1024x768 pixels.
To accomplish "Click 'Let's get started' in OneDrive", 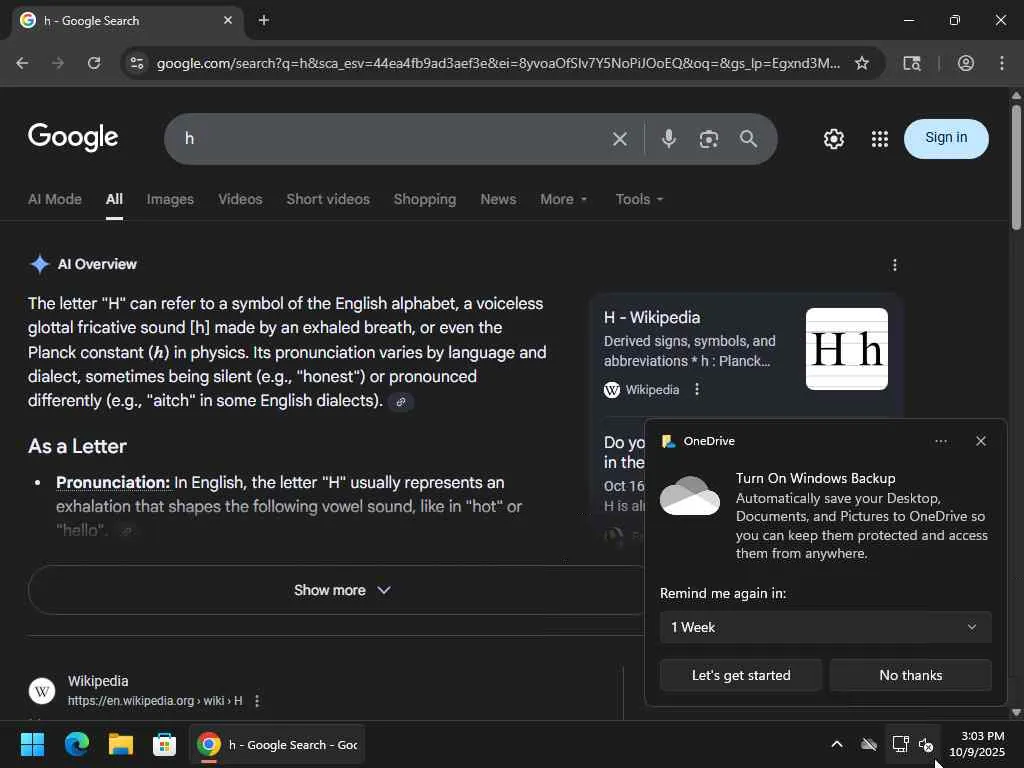I will [741, 675].
